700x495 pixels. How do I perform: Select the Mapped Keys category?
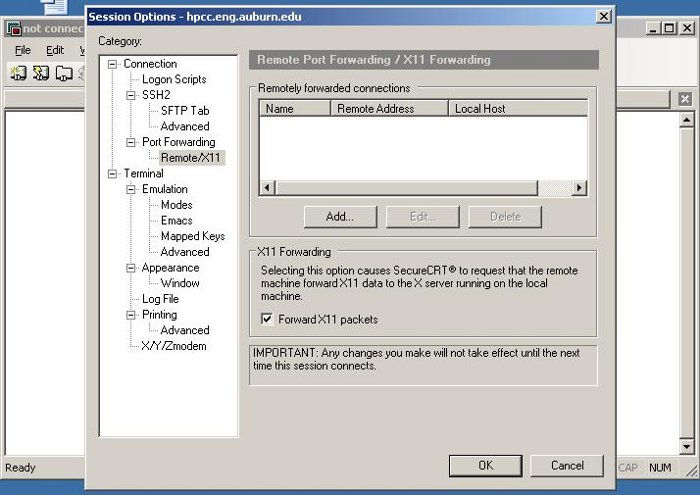click(193, 236)
